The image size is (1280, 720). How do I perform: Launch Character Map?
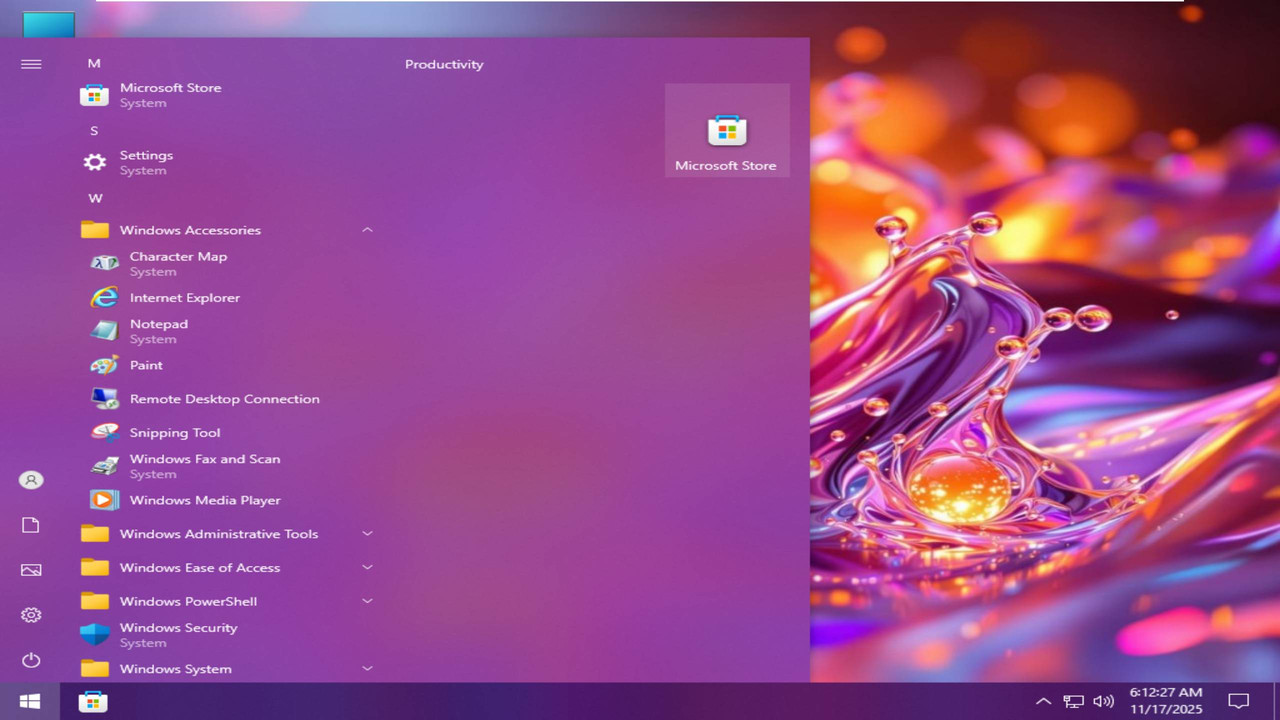tap(228, 263)
